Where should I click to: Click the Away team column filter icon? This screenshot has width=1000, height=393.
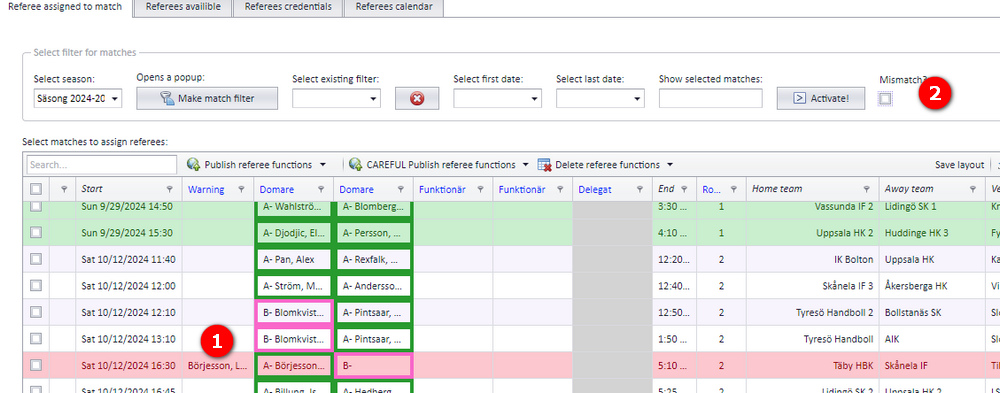[973, 189]
